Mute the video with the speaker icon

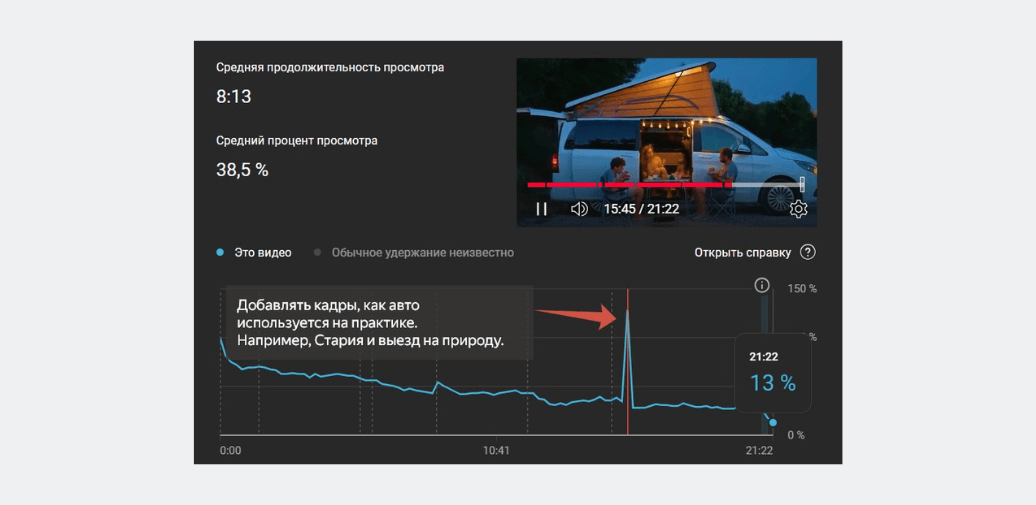click(578, 209)
